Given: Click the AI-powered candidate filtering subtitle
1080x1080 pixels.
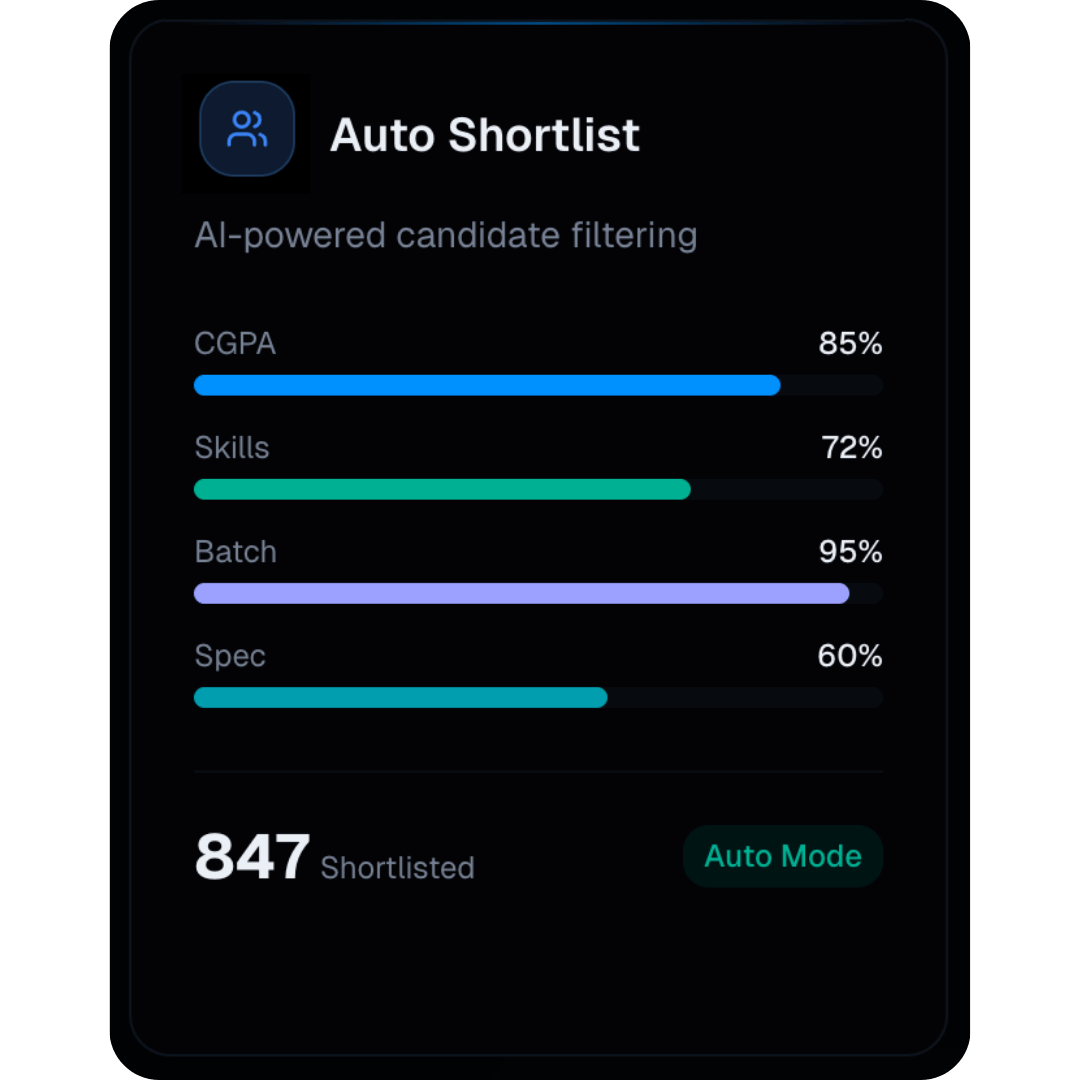Looking at the screenshot, I should (445, 236).
